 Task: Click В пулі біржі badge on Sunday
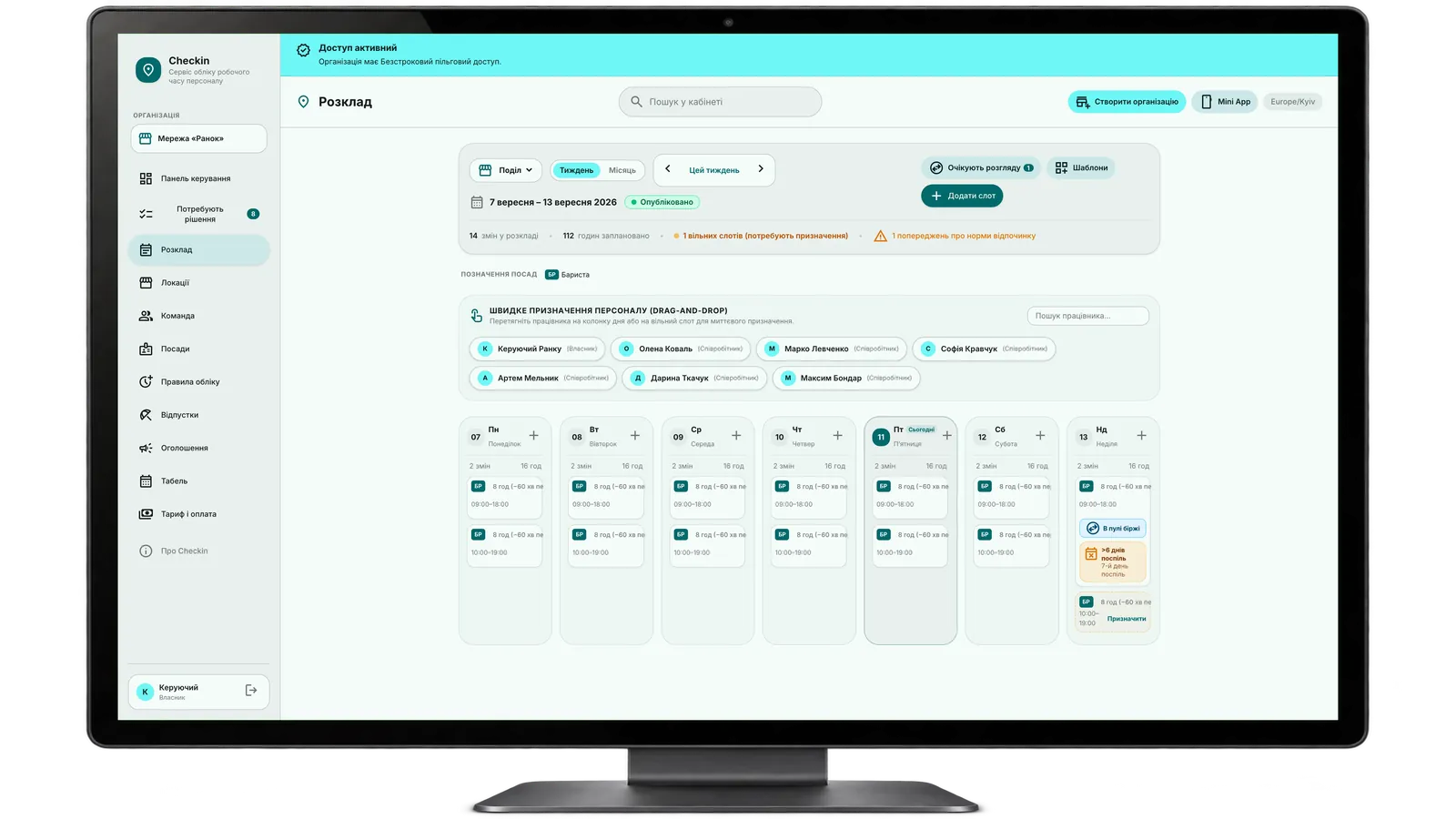[x=1113, y=529]
